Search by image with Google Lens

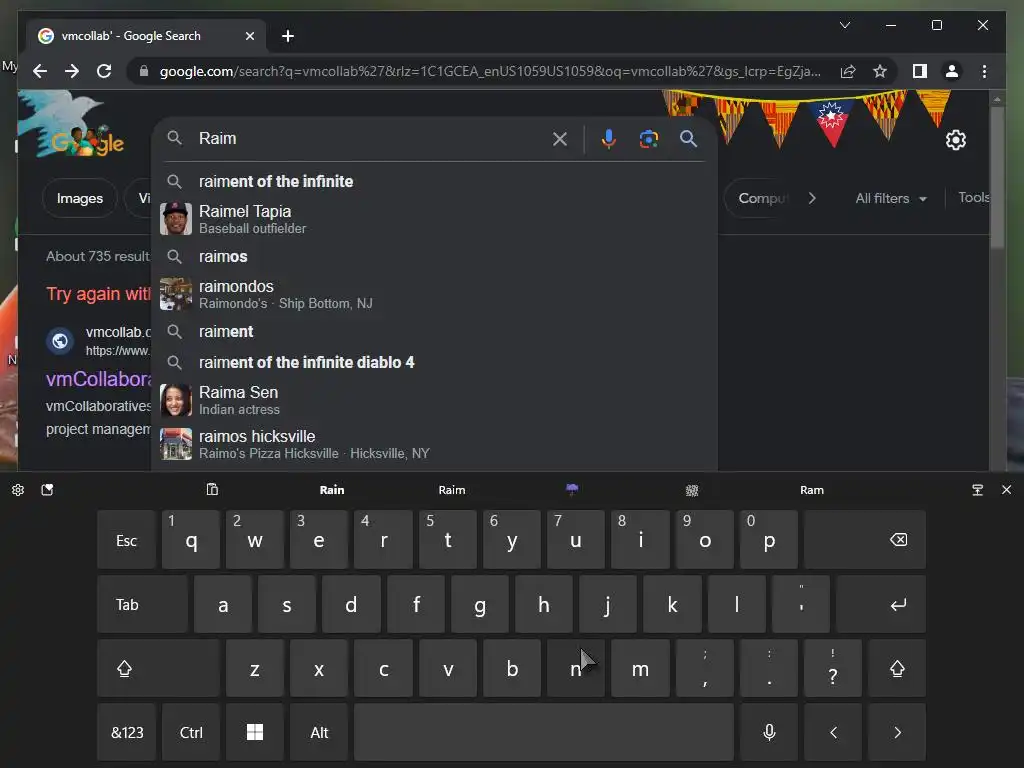(648, 138)
